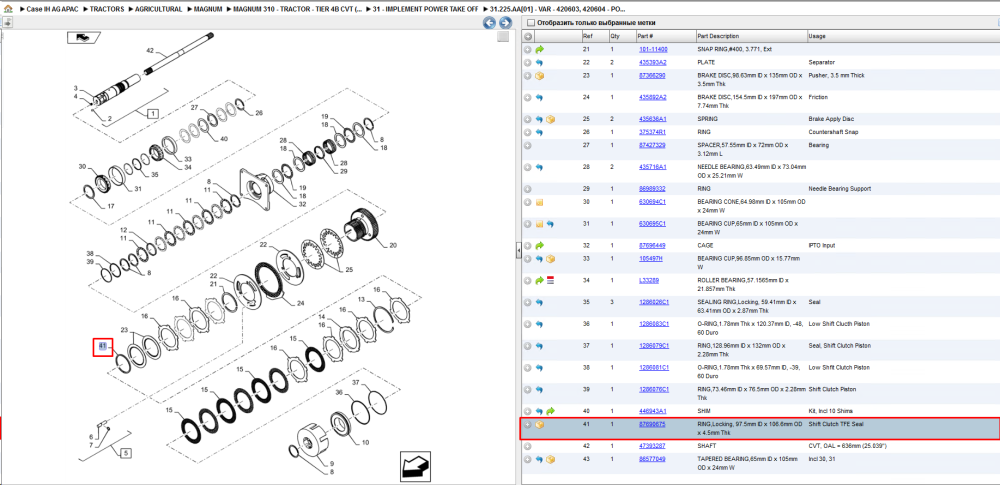
Task: Select highlighted callout 41 in diagram
Action: [103, 347]
